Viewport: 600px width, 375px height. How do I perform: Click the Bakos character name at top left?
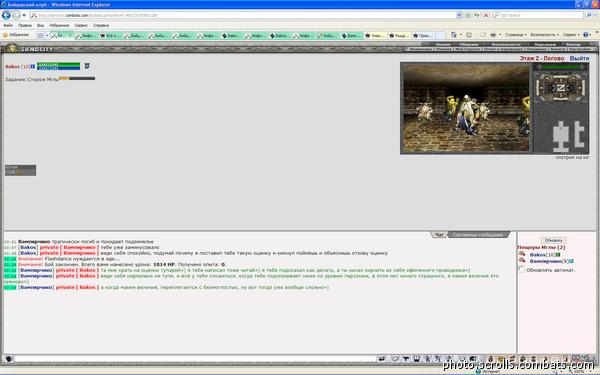pyautogui.click(x=12, y=67)
